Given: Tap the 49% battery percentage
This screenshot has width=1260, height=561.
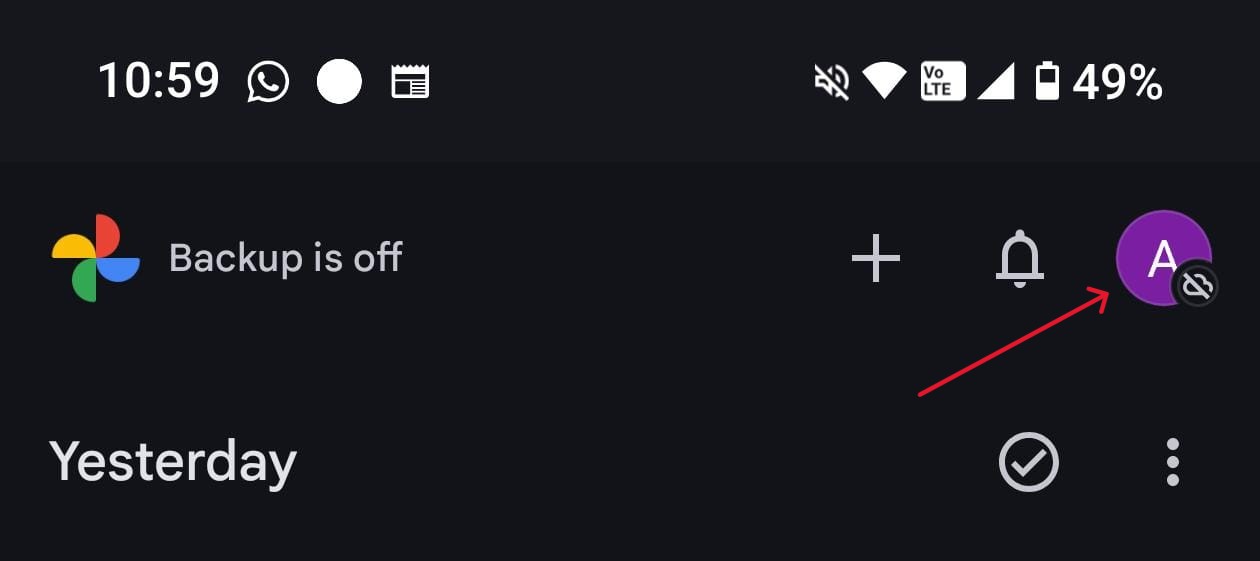Looking at the screenshot, I should (x=1117, y=82).
